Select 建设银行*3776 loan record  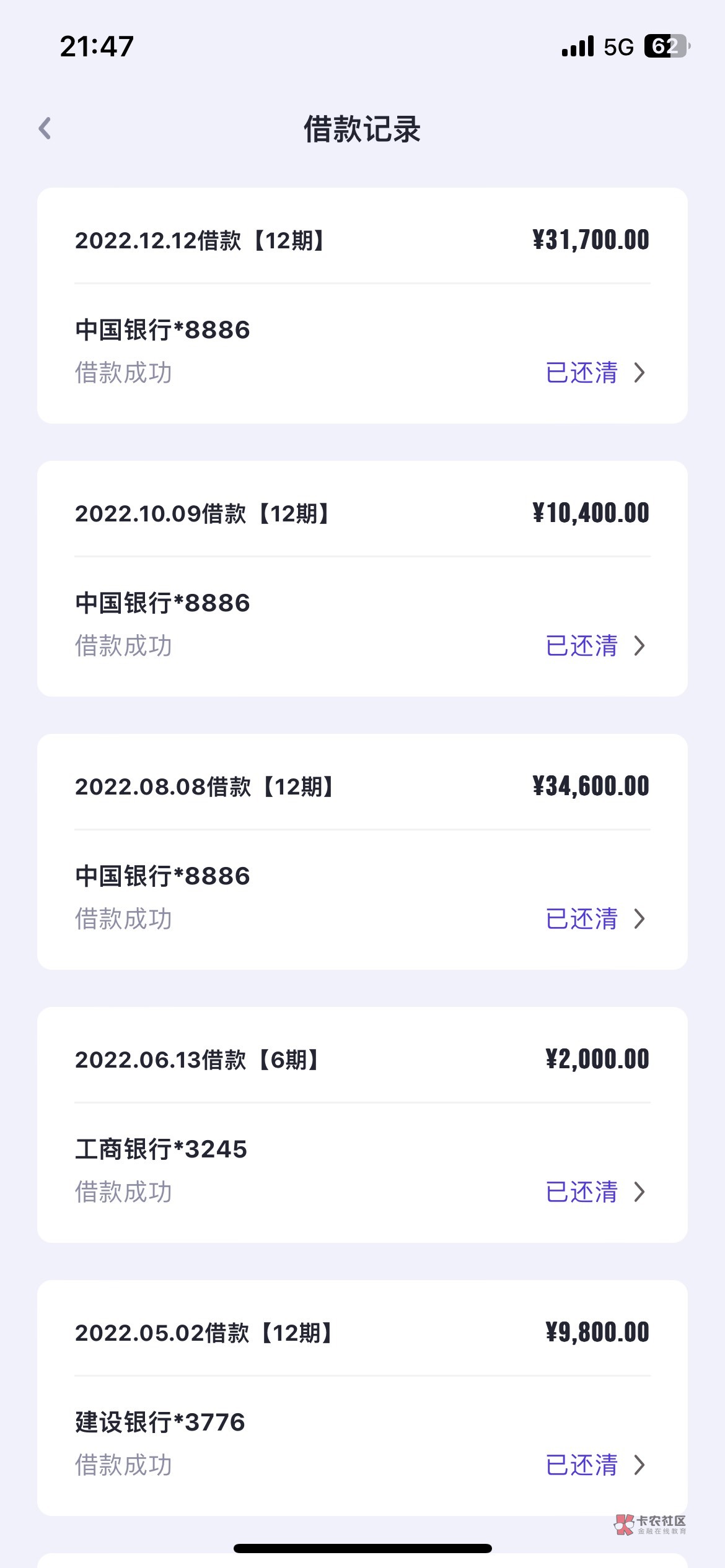(x=160, y=1422)
